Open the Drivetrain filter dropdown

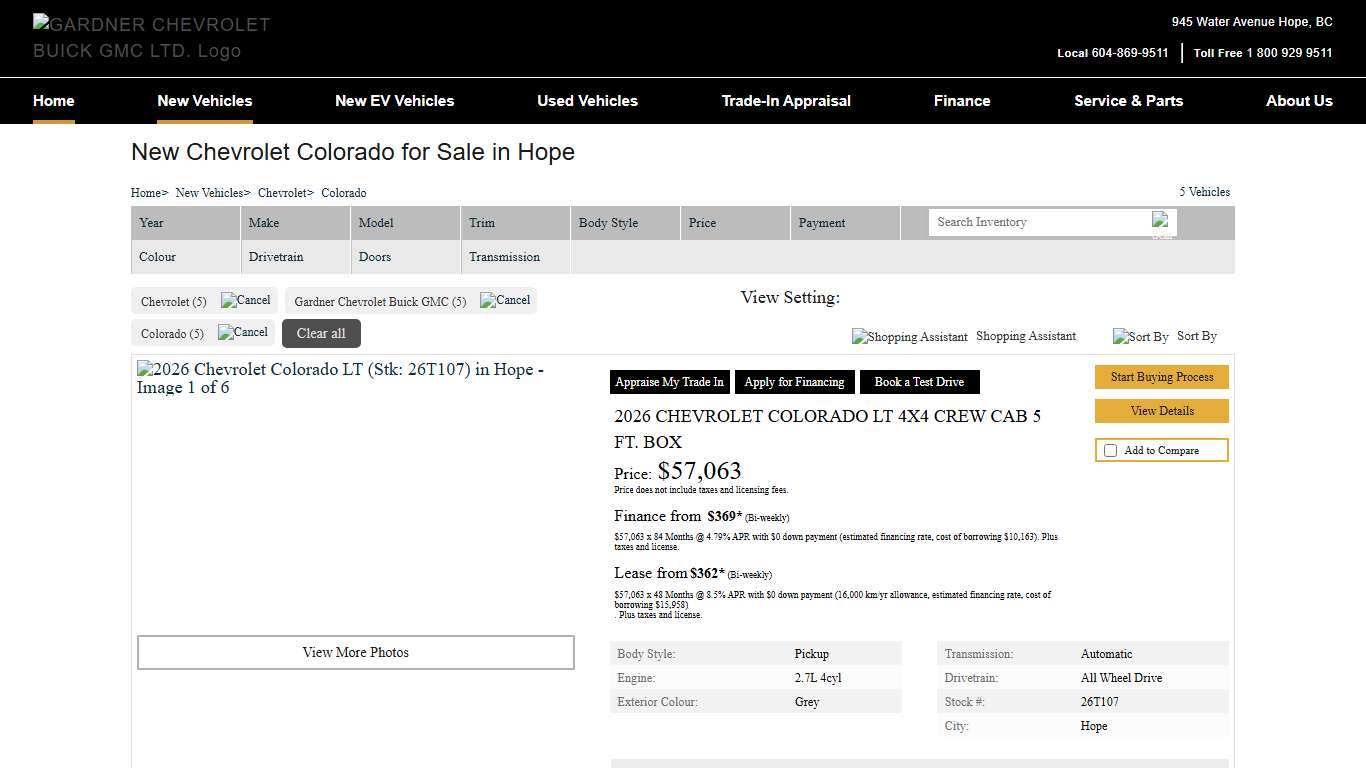pyautogui.click(x=295, y=257)
